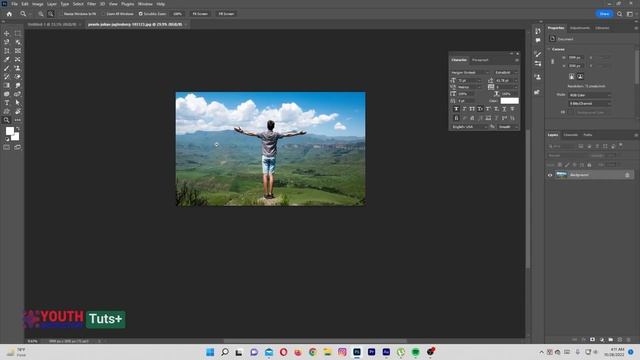Click the Share button
The image size is (640, 360).
tap(604, 14)
